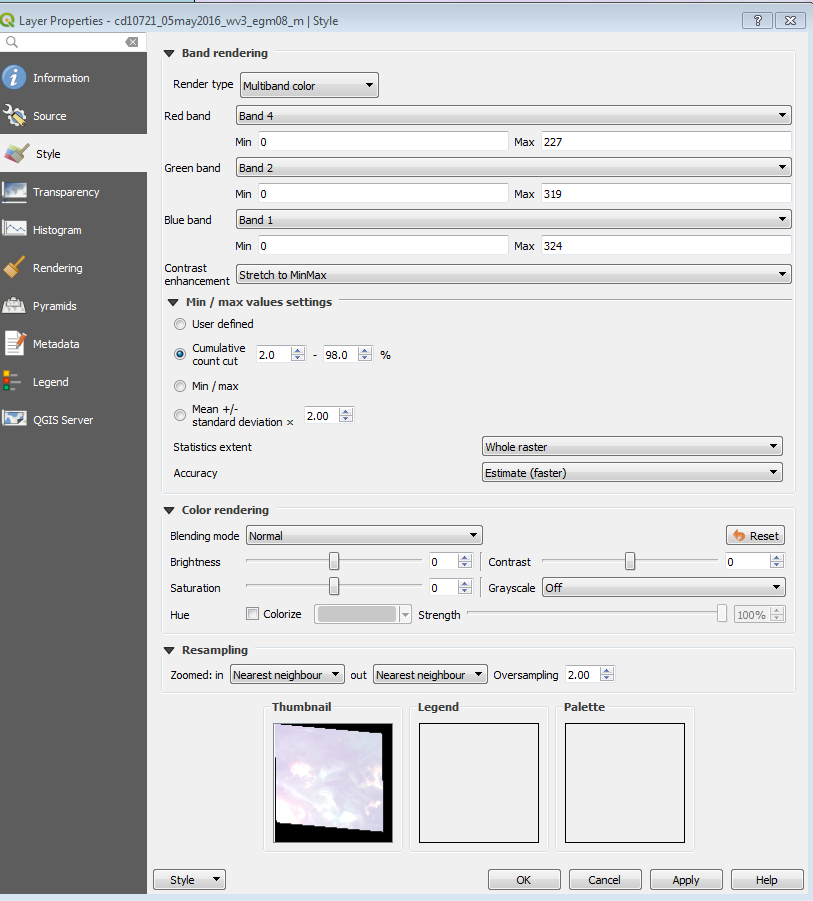Open the Information panel icon

click(x=14, y=78)
